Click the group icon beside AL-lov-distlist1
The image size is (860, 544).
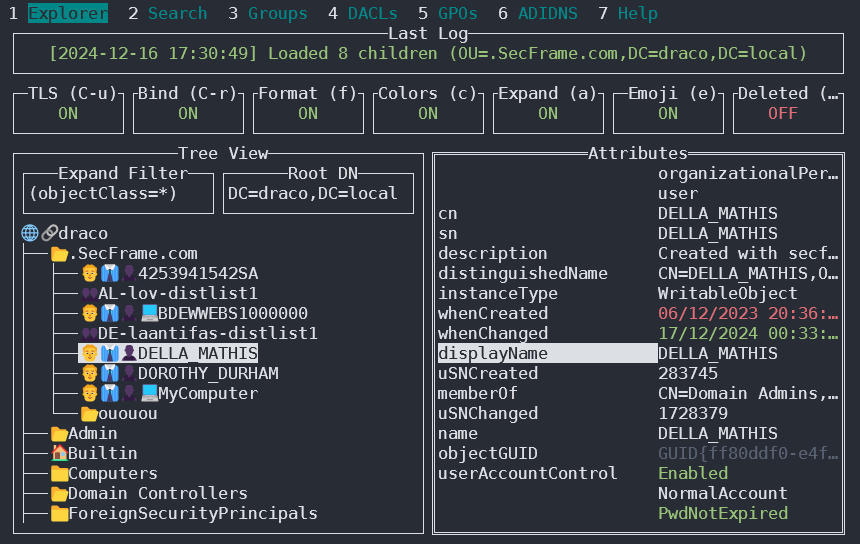click(89, 293)
